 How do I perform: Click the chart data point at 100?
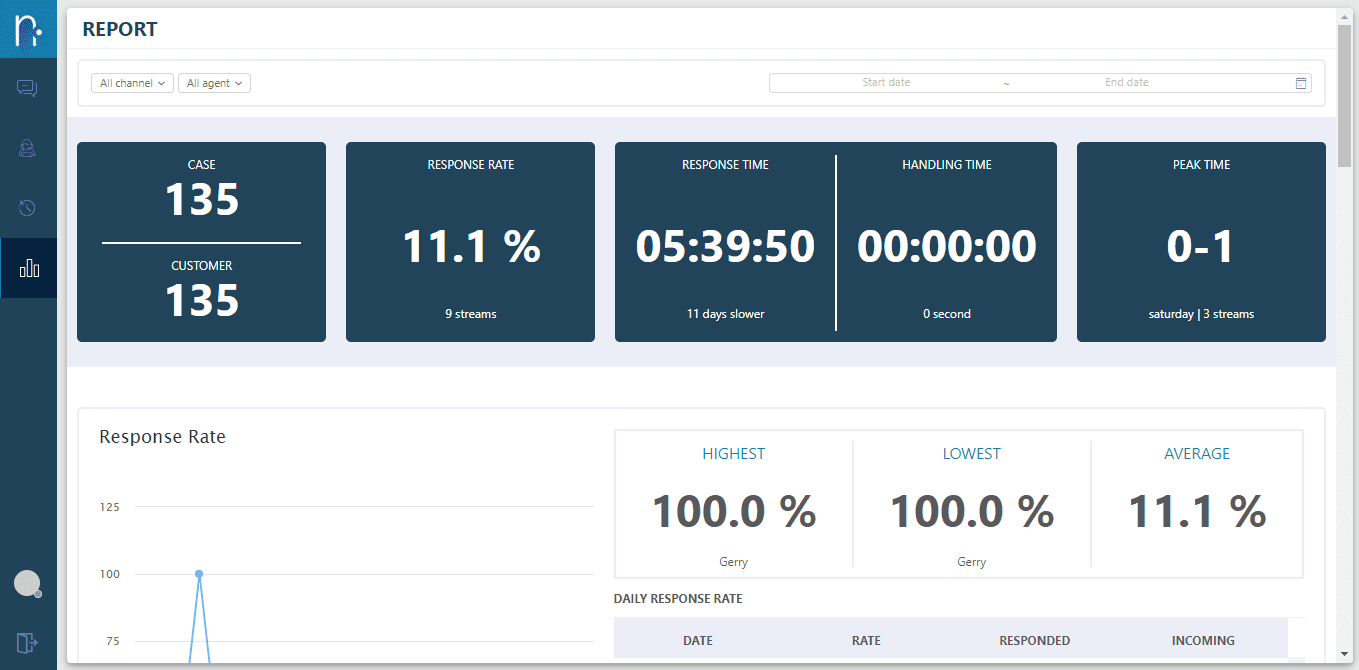click(x=199, y=574)
